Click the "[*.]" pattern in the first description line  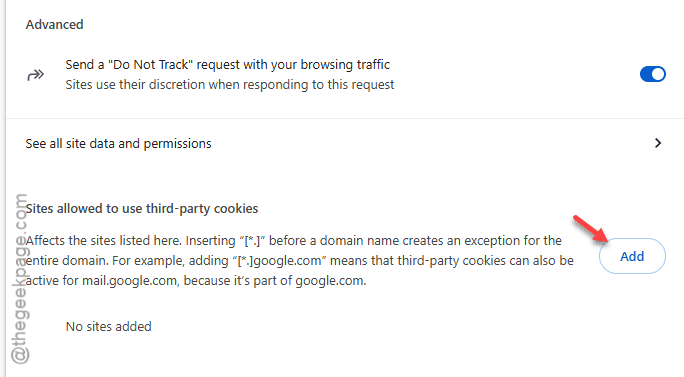[x=252, y=240]
